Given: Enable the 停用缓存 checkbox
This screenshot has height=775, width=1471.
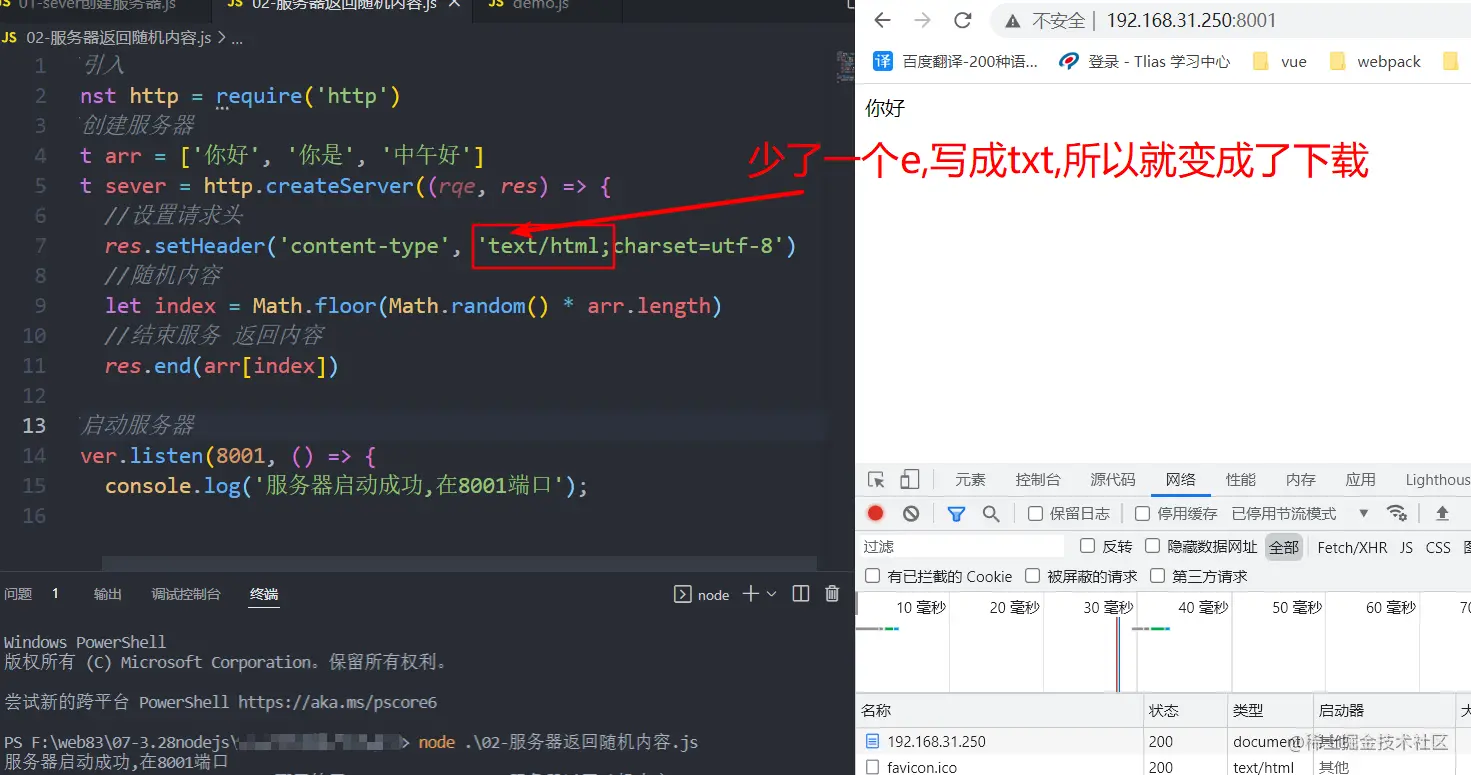Looking at the screenshot, I should coord(1142,513).
